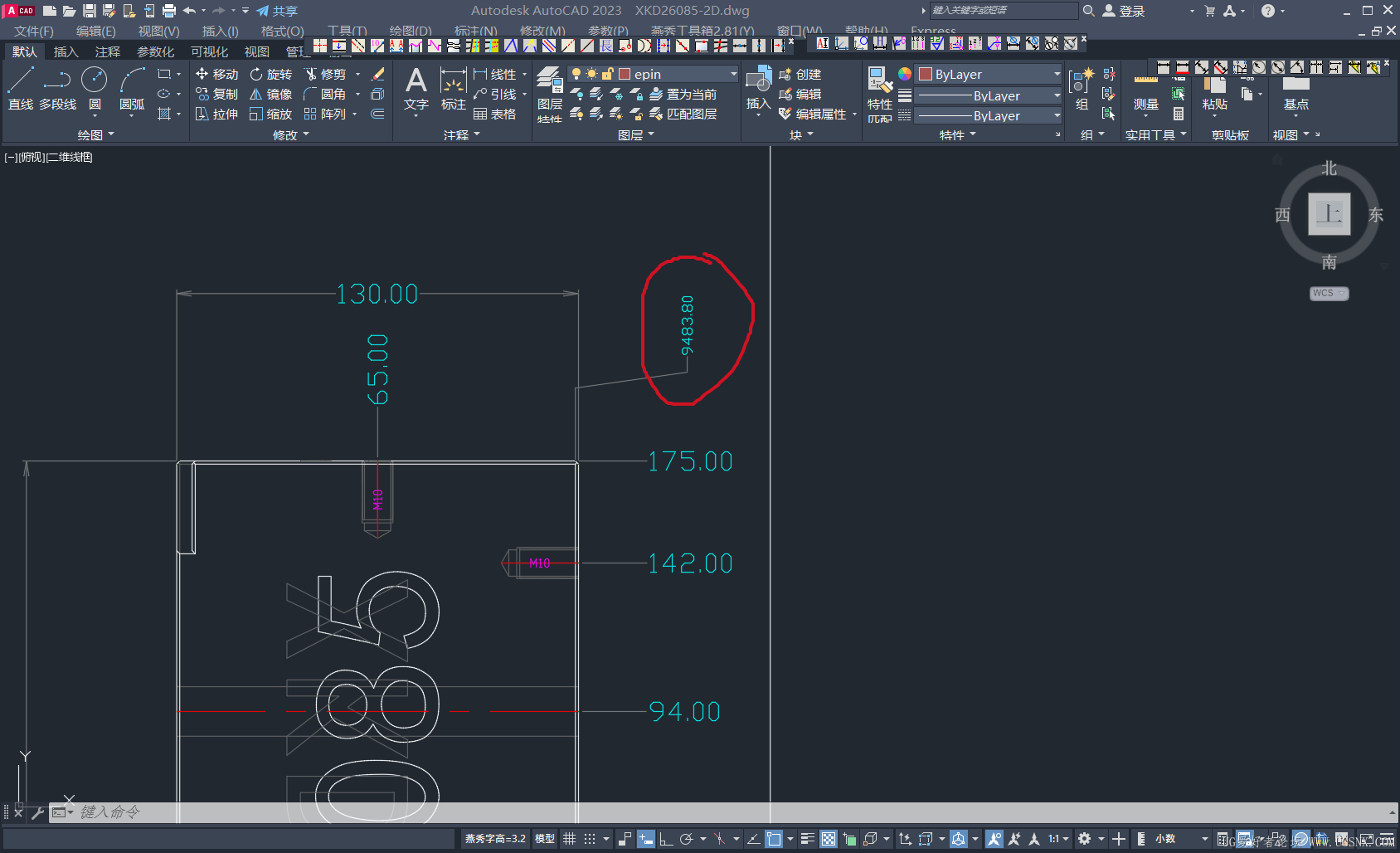
Task: Click the Match Properties (特性匹配) icon
Action: point(879,94)
